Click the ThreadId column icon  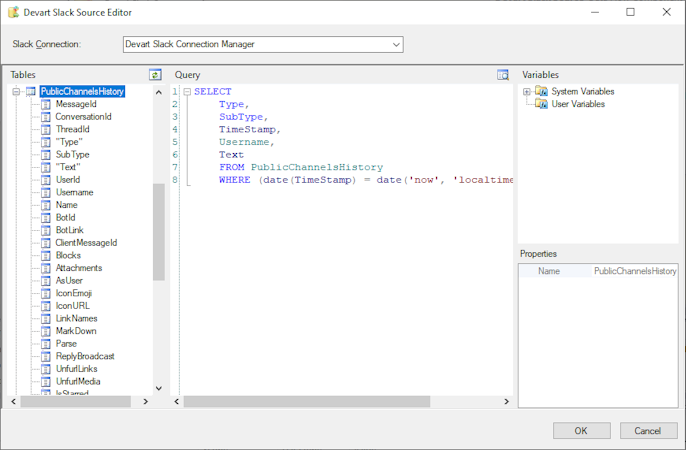(x=46, y=129)
